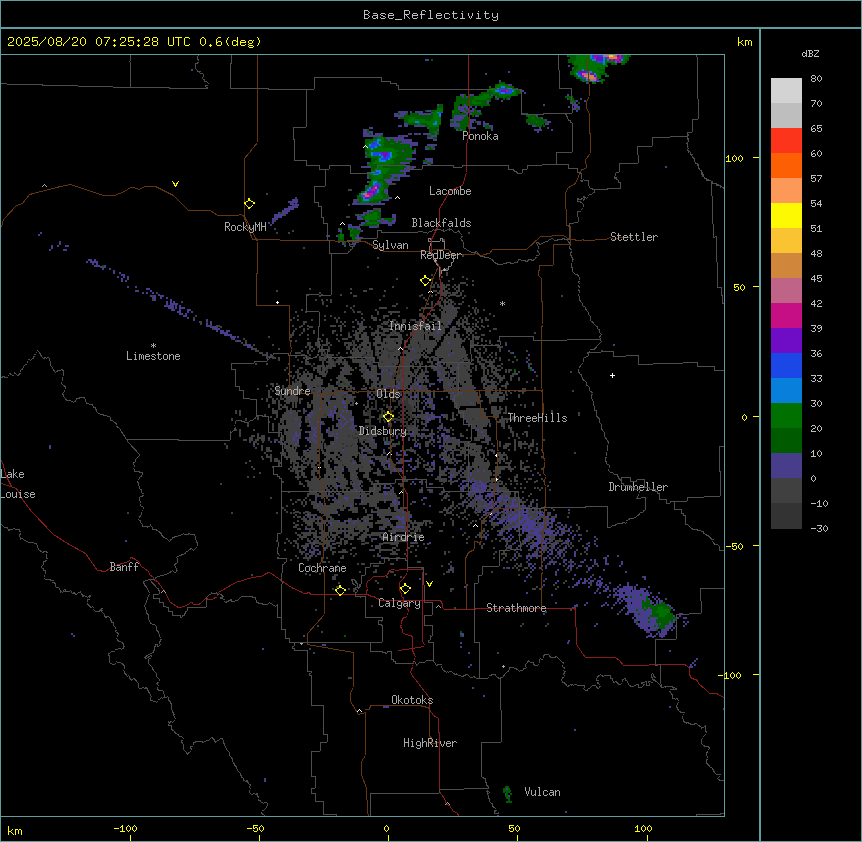Viewport: 862px width, 842px height.
Task: Click the green echo beside Vulcan
Action: [507, 793]
